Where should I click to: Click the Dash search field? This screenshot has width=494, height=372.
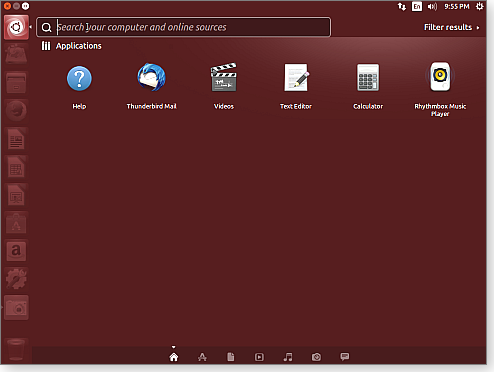[x=184, y=27]
